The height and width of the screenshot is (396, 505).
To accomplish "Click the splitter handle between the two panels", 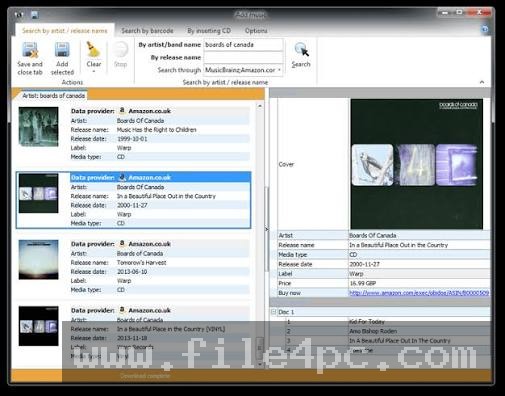I will tap(267, 229).
